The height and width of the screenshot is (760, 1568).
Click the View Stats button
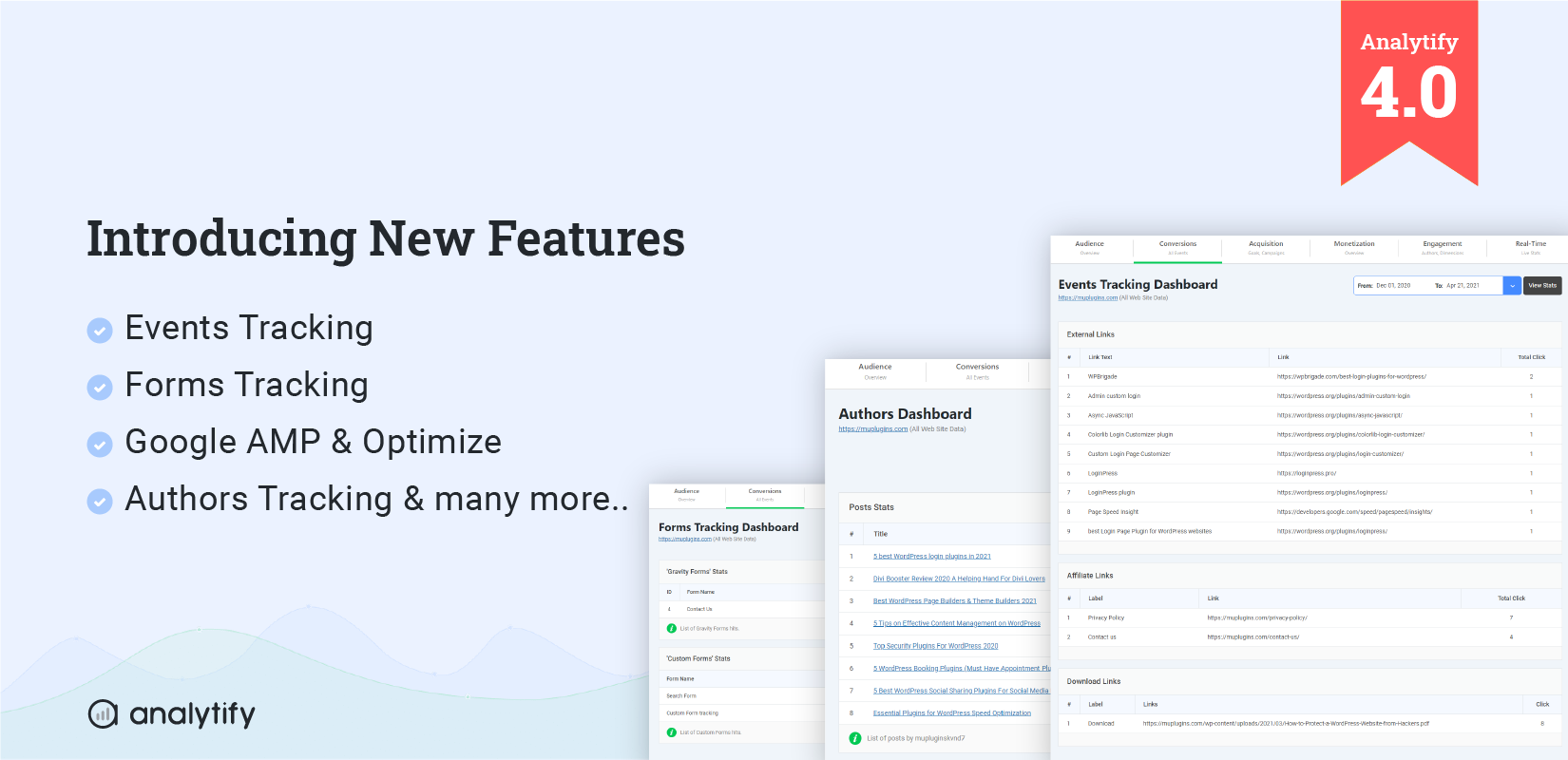point(1542,285)
